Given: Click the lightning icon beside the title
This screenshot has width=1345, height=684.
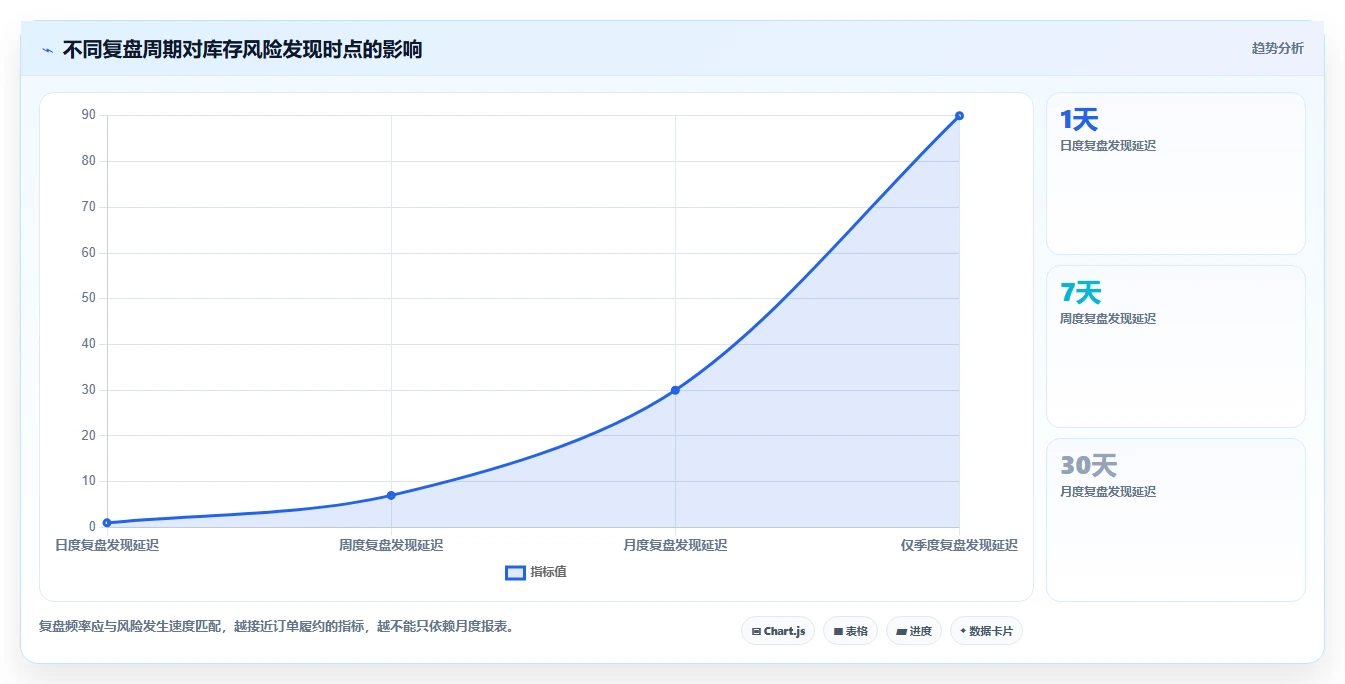Looking at the screenshot, I should click(47, 49).
